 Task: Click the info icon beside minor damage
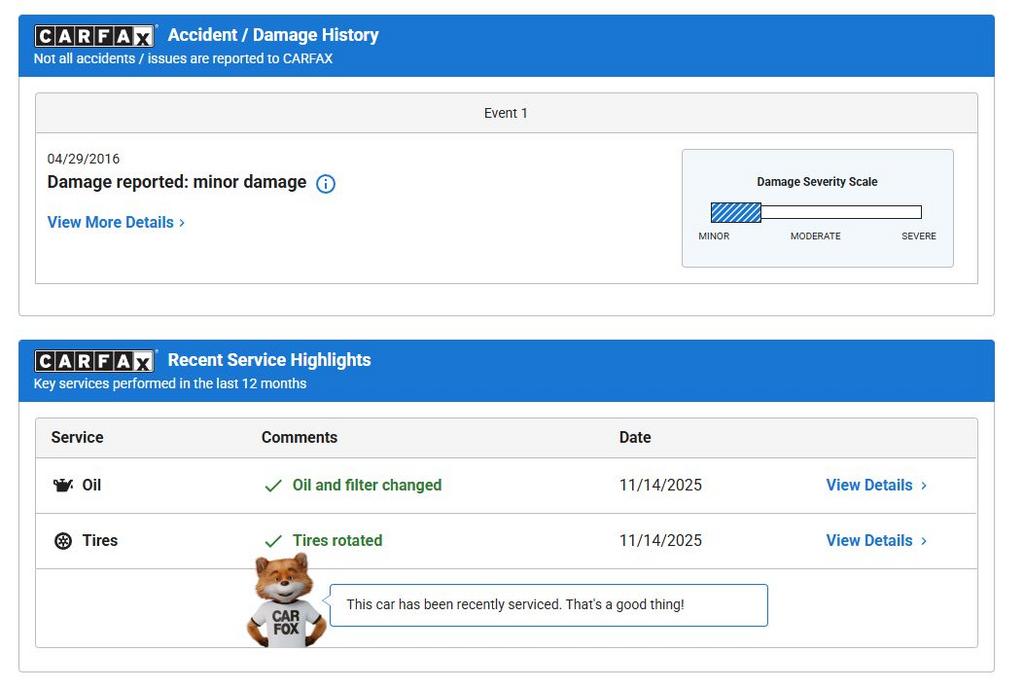tap(325, 184)
